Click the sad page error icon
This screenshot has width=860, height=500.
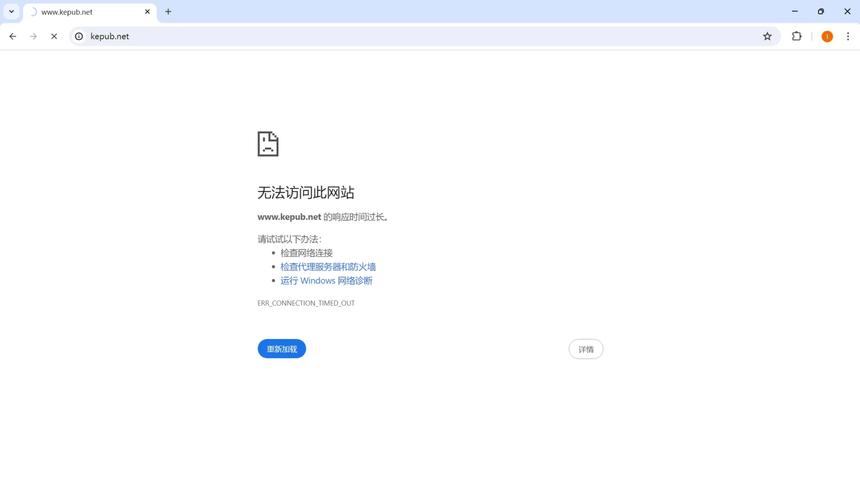[268, 144]
